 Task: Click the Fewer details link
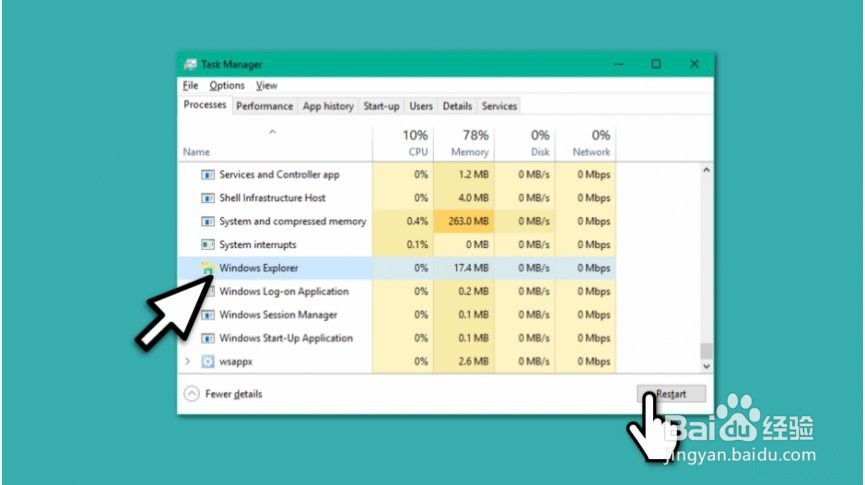pyautogui.click(x=233, y=394)
